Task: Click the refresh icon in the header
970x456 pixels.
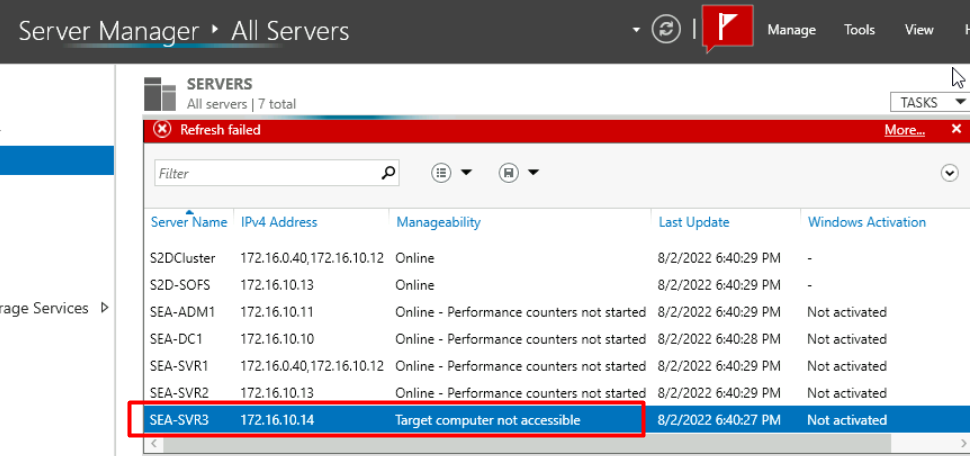Action: [x=666, y=29]
